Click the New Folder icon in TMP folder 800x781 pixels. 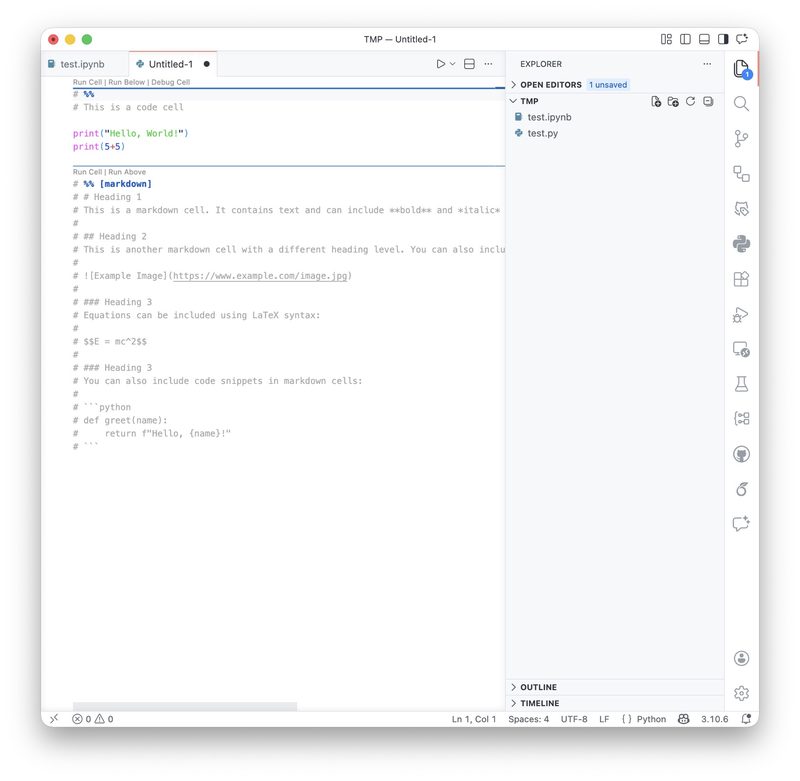click(x=673, y=102)
